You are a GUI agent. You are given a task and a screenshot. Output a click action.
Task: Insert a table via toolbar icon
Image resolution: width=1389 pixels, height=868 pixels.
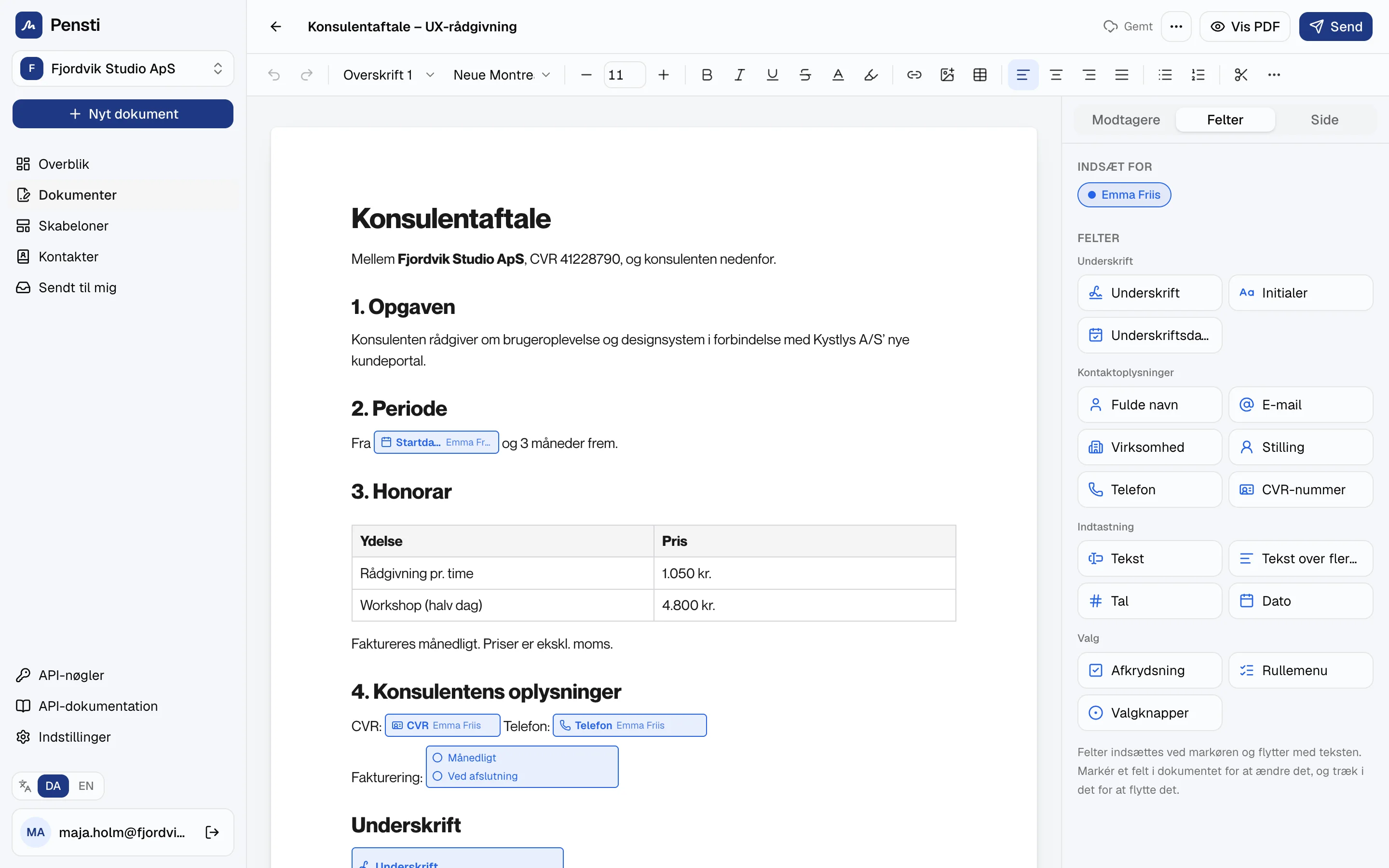pos(980,75)
